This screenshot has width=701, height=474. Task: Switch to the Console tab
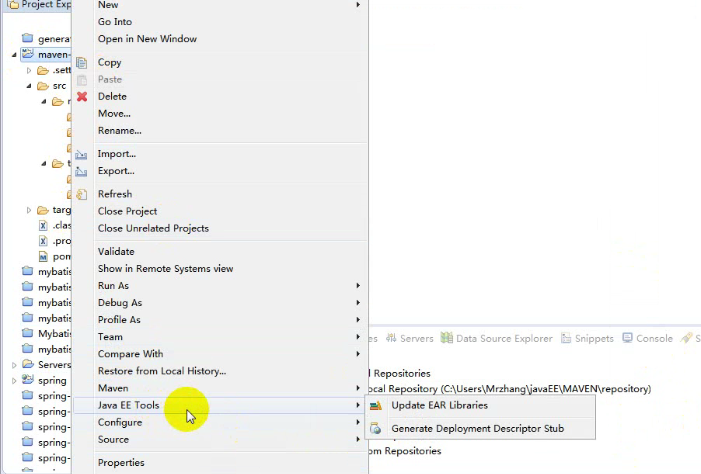coord(648,339)
